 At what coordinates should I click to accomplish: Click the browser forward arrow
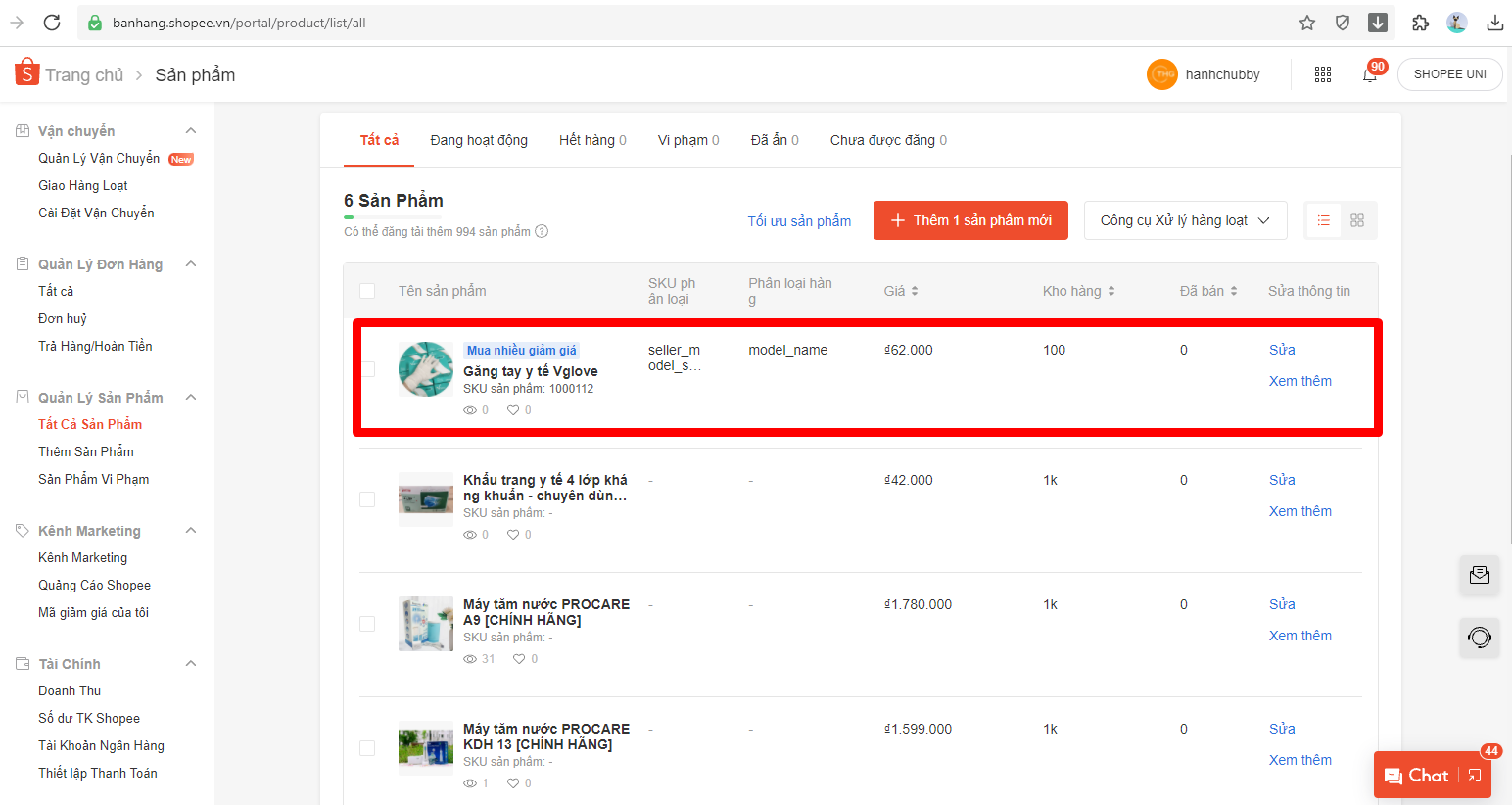click(17, 23)
